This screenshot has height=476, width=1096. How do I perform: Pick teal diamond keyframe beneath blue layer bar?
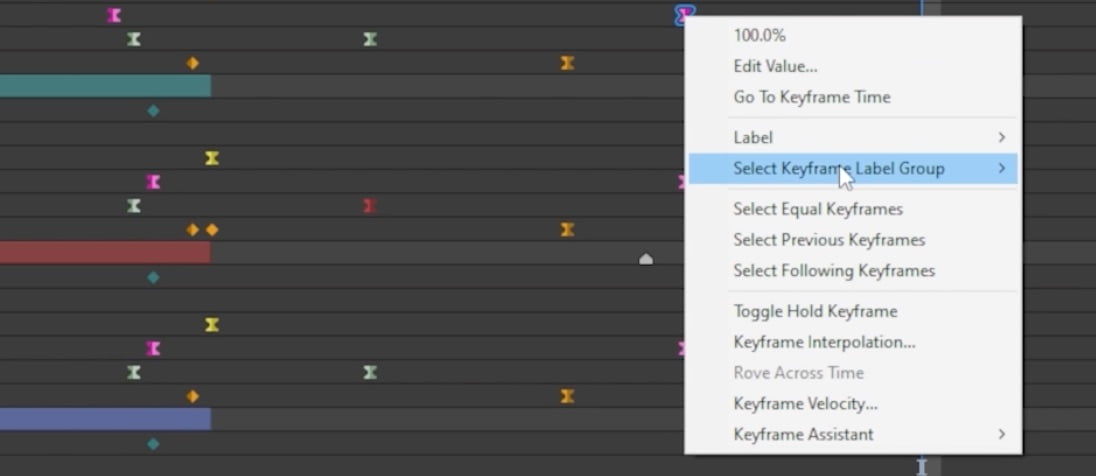(153, 444)
